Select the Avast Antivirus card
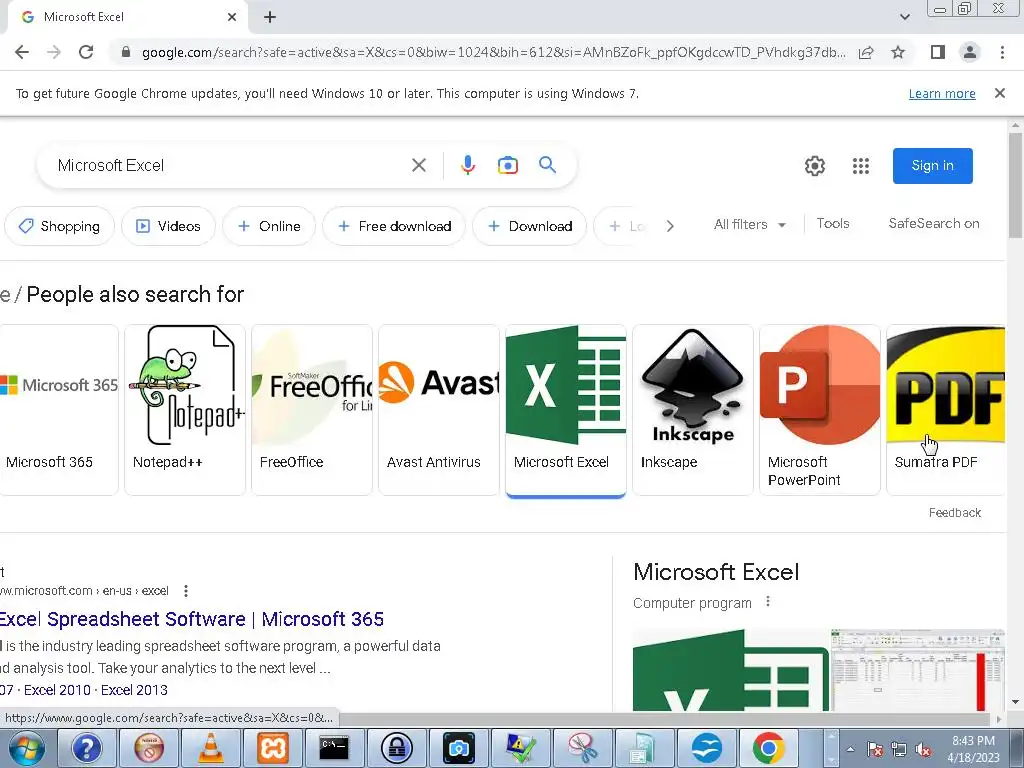The image size is (1024, 768). [439, 409]
